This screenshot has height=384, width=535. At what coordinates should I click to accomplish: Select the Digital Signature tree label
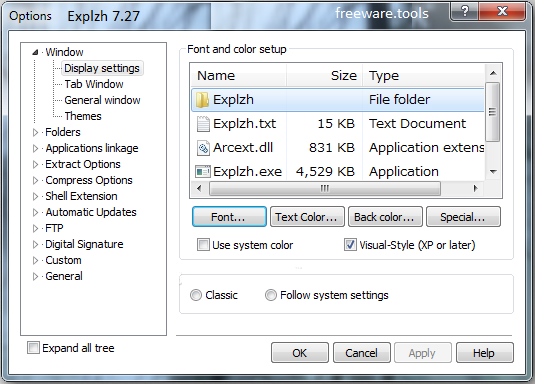pyautogui.click(x=84, y=244)
